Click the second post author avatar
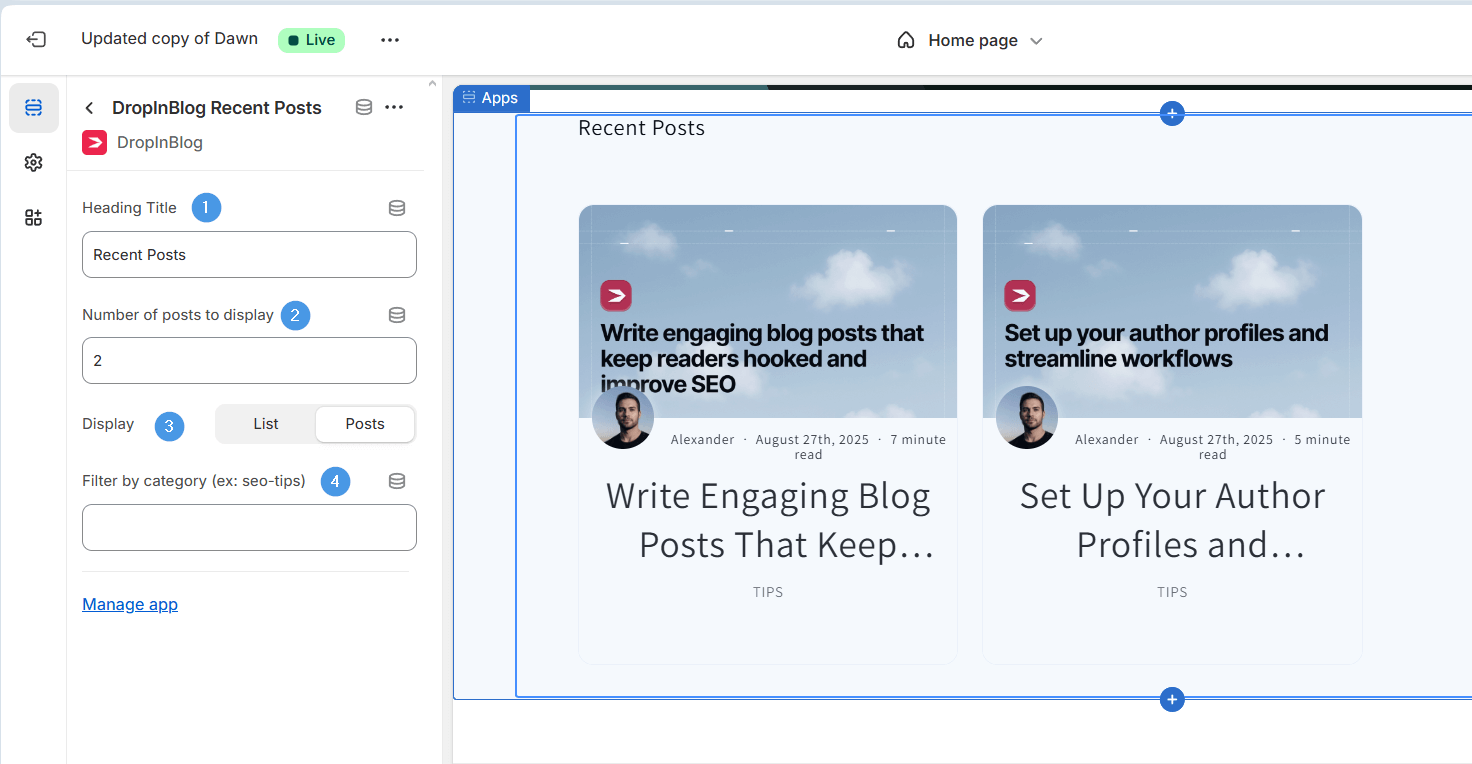The width and height of the screenshot is (1472, 764). pos(1027,418)
